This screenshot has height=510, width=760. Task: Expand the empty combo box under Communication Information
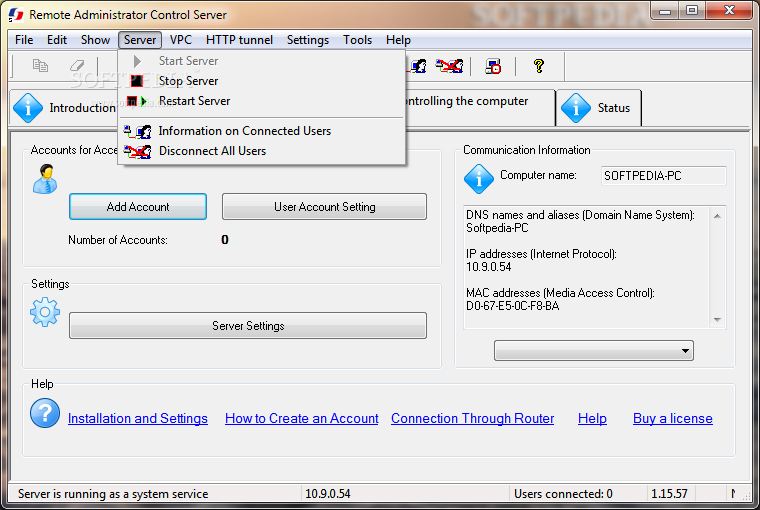(x=594, y=351)
